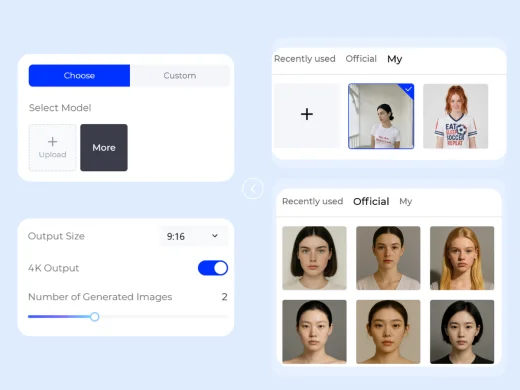
Task: Click the circular left-arrow collapse icon
Action: 253,189
